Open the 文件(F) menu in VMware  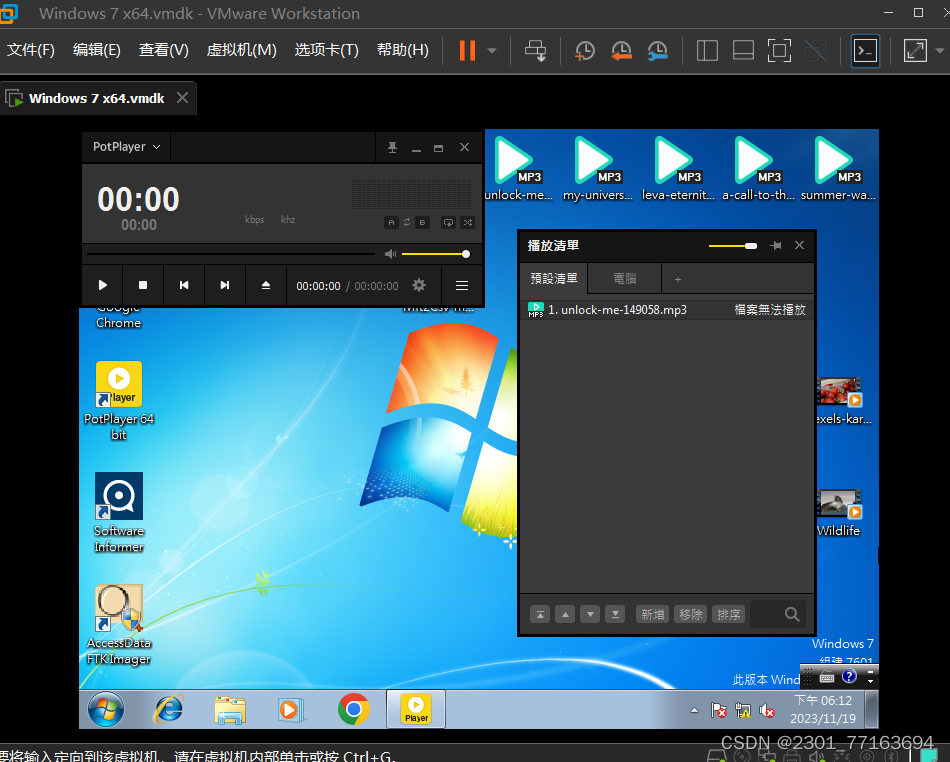(x=31, y=50)
